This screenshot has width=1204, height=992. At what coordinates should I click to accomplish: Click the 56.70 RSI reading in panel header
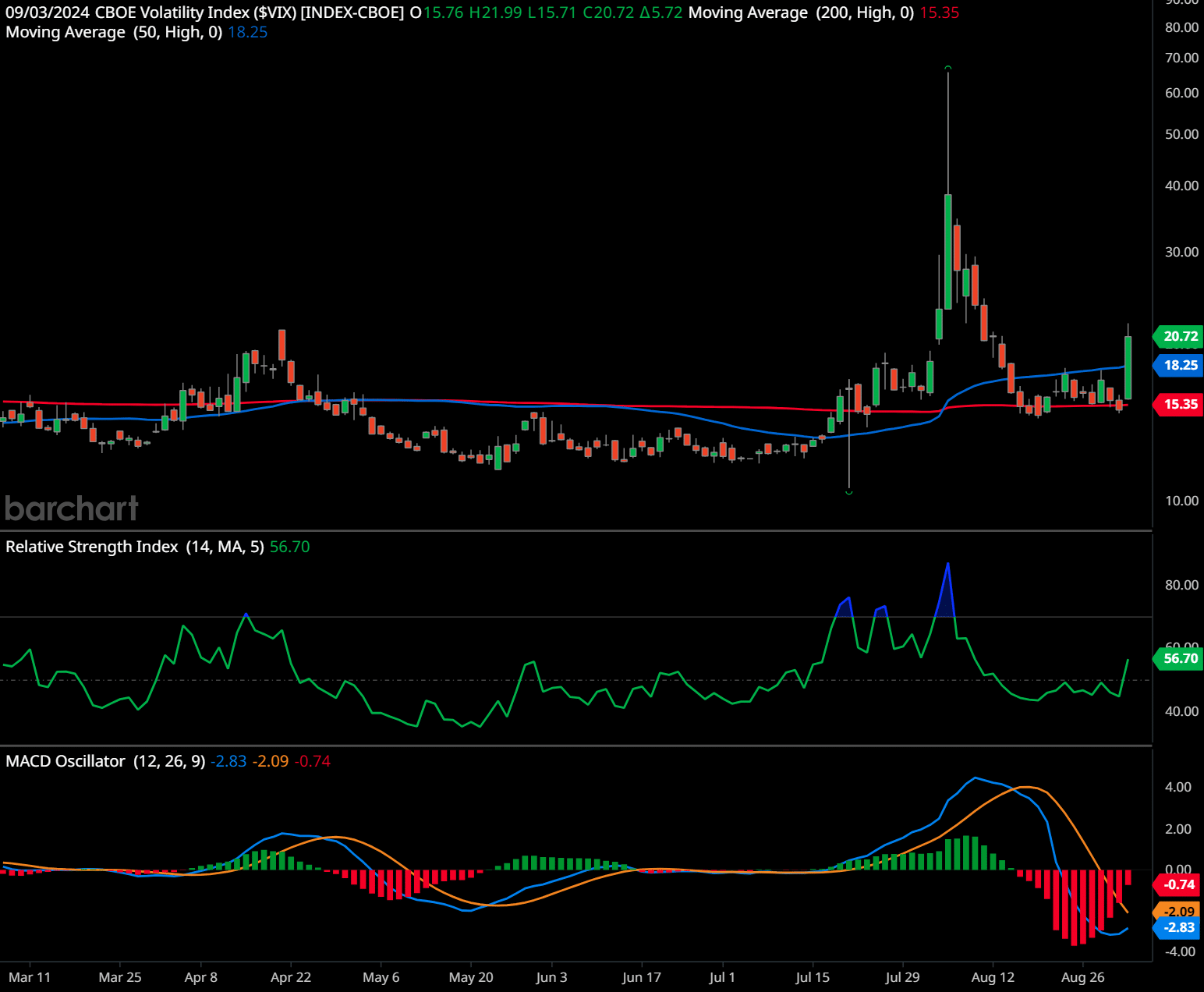click(x=290, y=547)
